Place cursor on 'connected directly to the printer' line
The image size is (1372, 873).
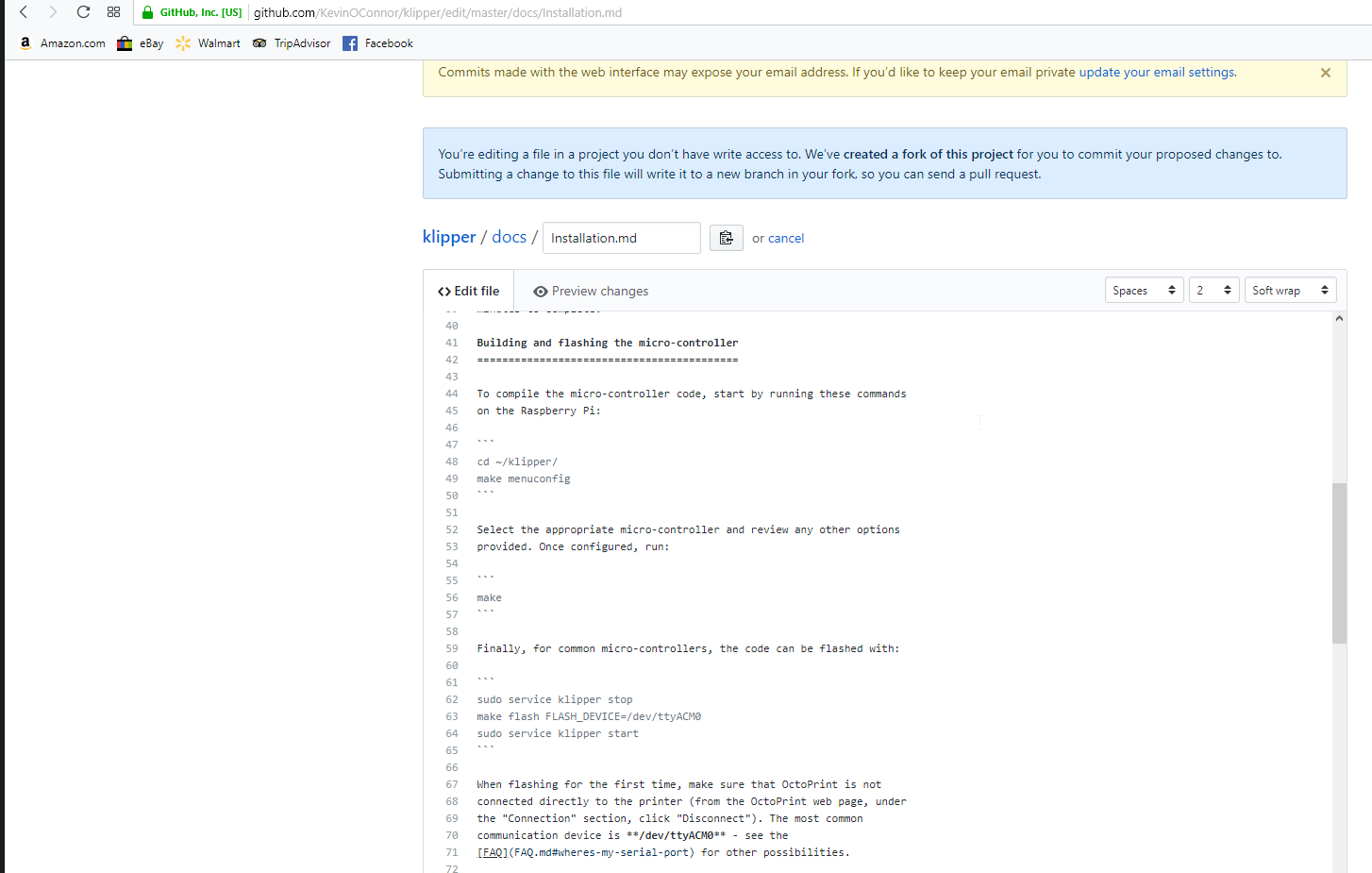click(x=692, y=801)
